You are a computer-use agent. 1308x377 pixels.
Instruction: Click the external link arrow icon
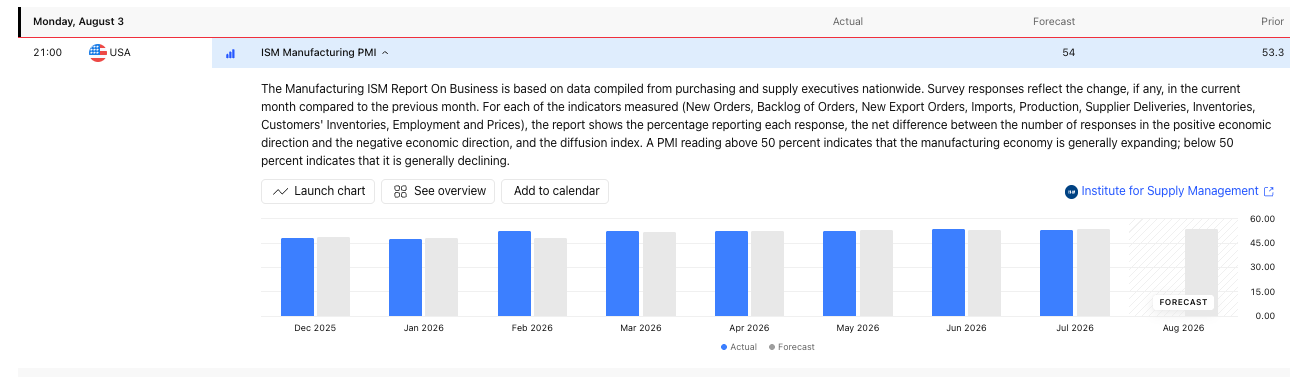tap(1269, 192)
